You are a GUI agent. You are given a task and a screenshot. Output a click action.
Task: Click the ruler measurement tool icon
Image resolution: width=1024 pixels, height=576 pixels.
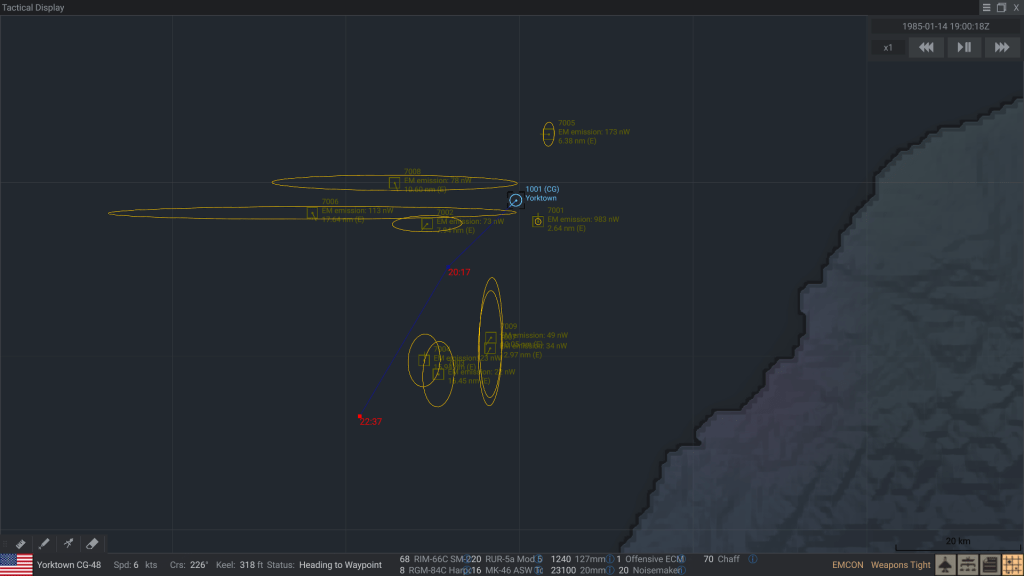click(x=19, y=544)
